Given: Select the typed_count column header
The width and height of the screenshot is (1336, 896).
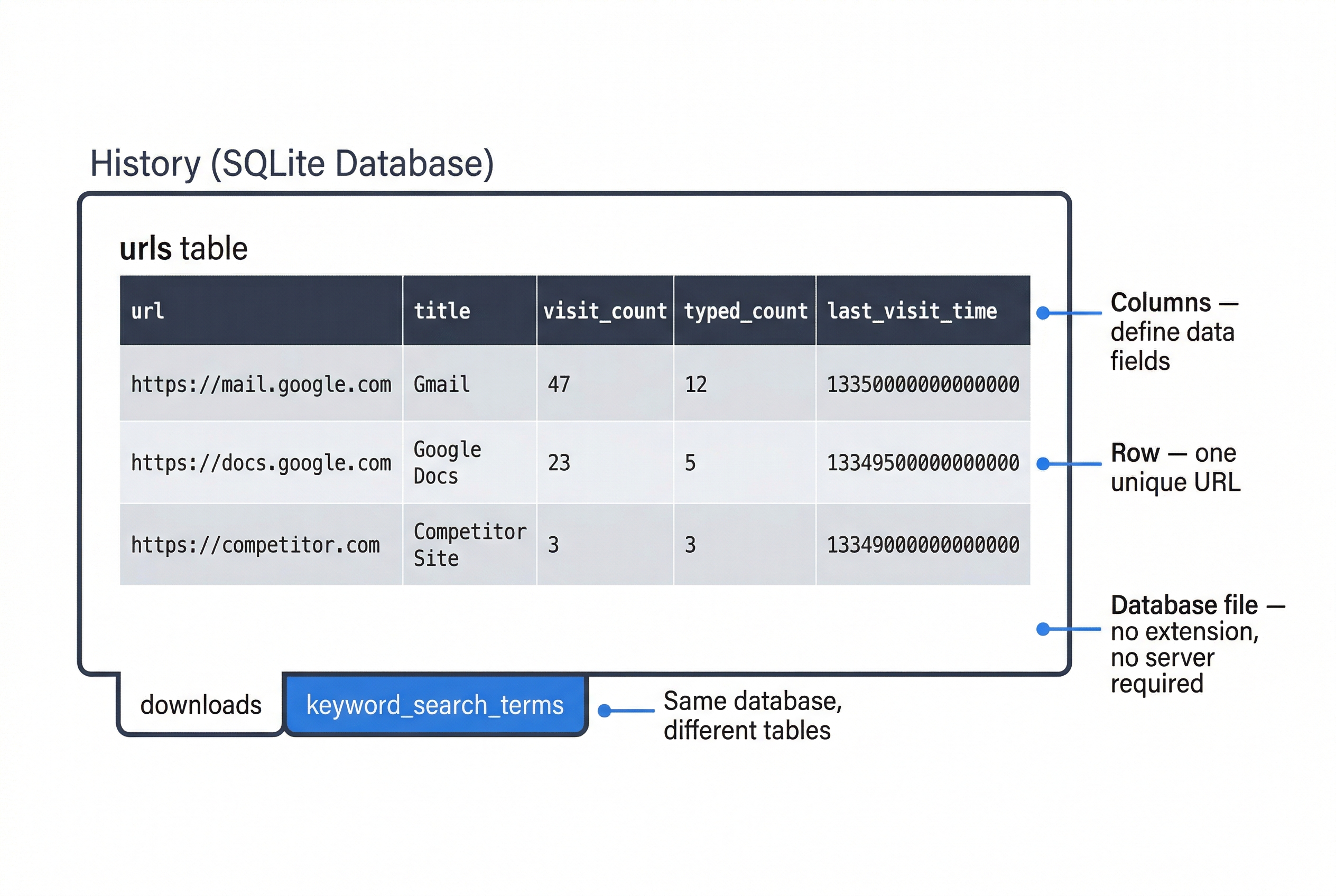Looking at the screenshot, I should tap(745, 310).
